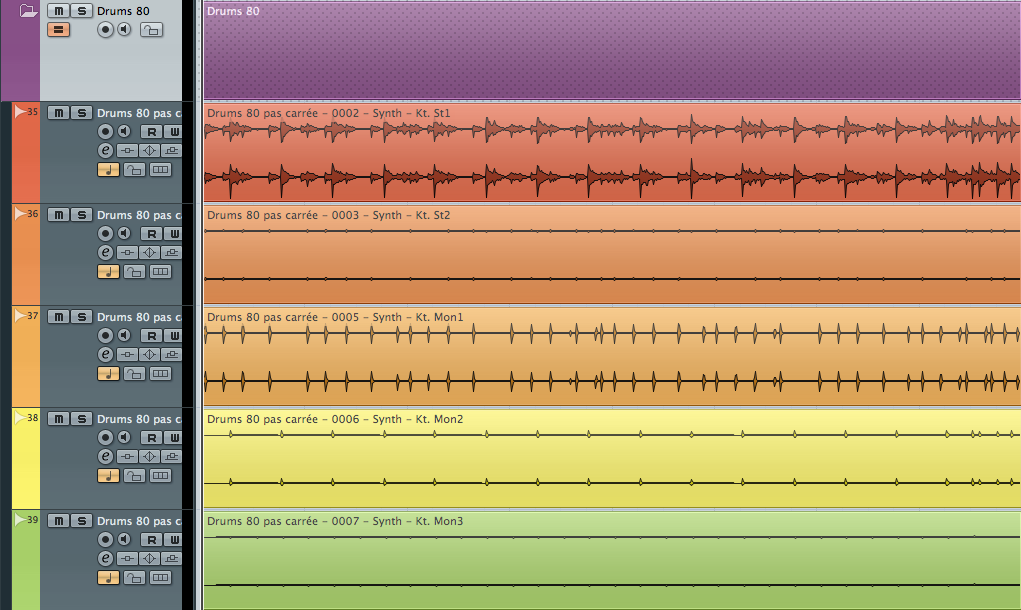The image size is (1021, 610).
Task: Toggle musical timebase on track 37
Action: point(108,374)
